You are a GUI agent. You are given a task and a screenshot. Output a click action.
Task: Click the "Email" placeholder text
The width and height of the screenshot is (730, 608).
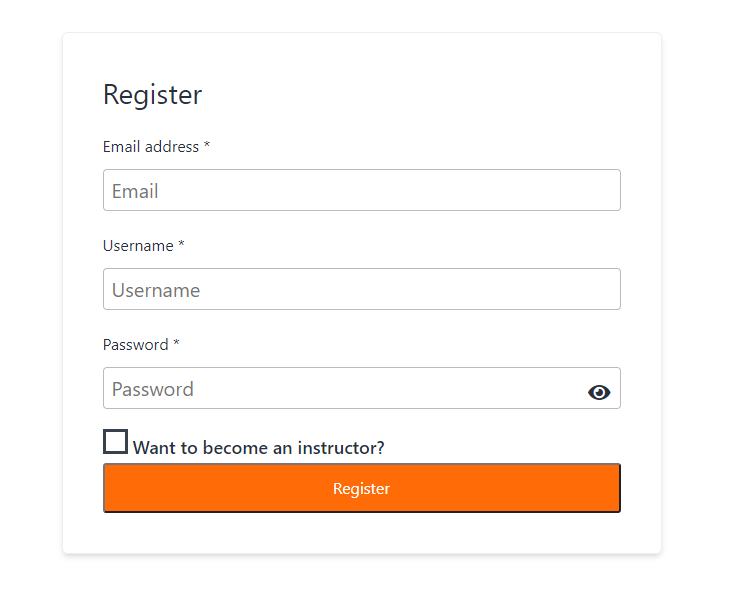coord(135,191)
